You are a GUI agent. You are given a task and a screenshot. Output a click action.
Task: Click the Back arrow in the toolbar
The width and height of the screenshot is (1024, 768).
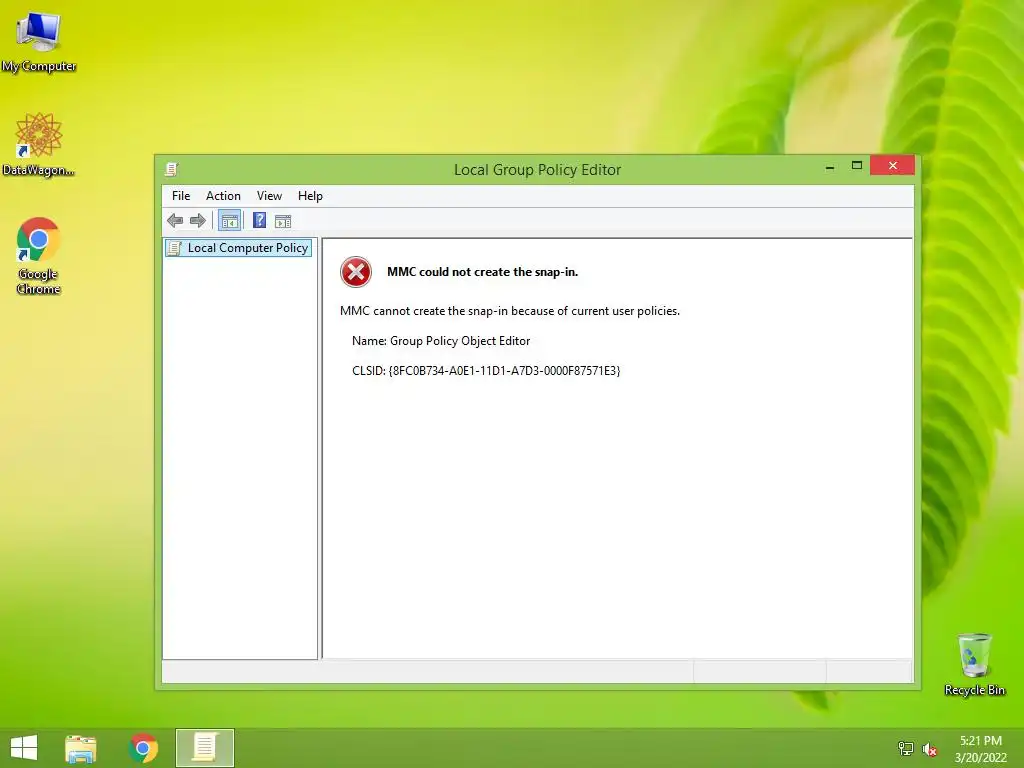[x=175, y=221]
